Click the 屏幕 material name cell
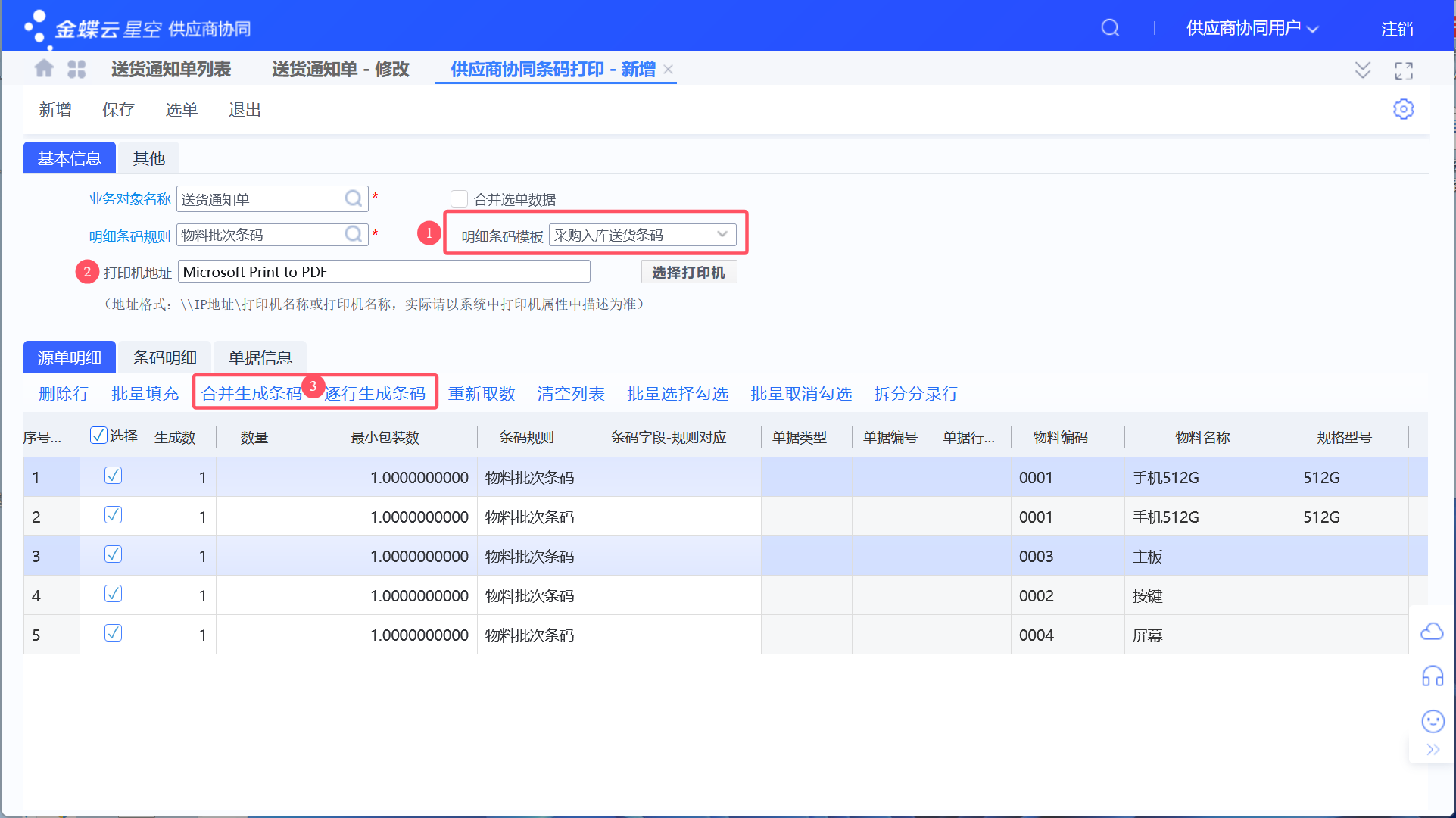The height and width of the screenshot is (818, 1456). [x=1209, y=635]
